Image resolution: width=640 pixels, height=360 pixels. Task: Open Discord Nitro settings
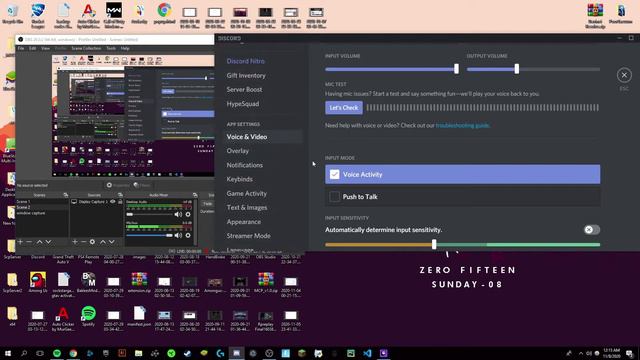[x=246, y=61]
